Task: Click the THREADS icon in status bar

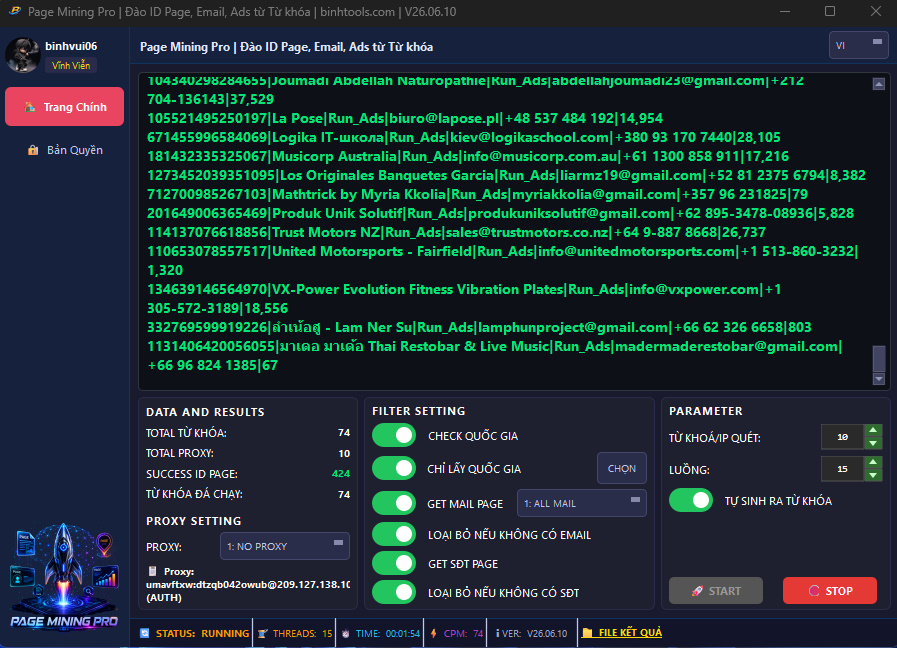Action: [x=263, y=633]
